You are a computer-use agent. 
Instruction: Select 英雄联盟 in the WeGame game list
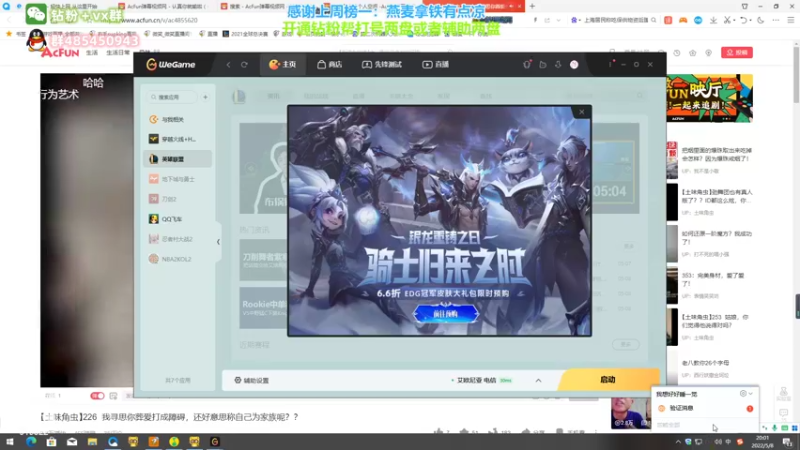(178, 159)
